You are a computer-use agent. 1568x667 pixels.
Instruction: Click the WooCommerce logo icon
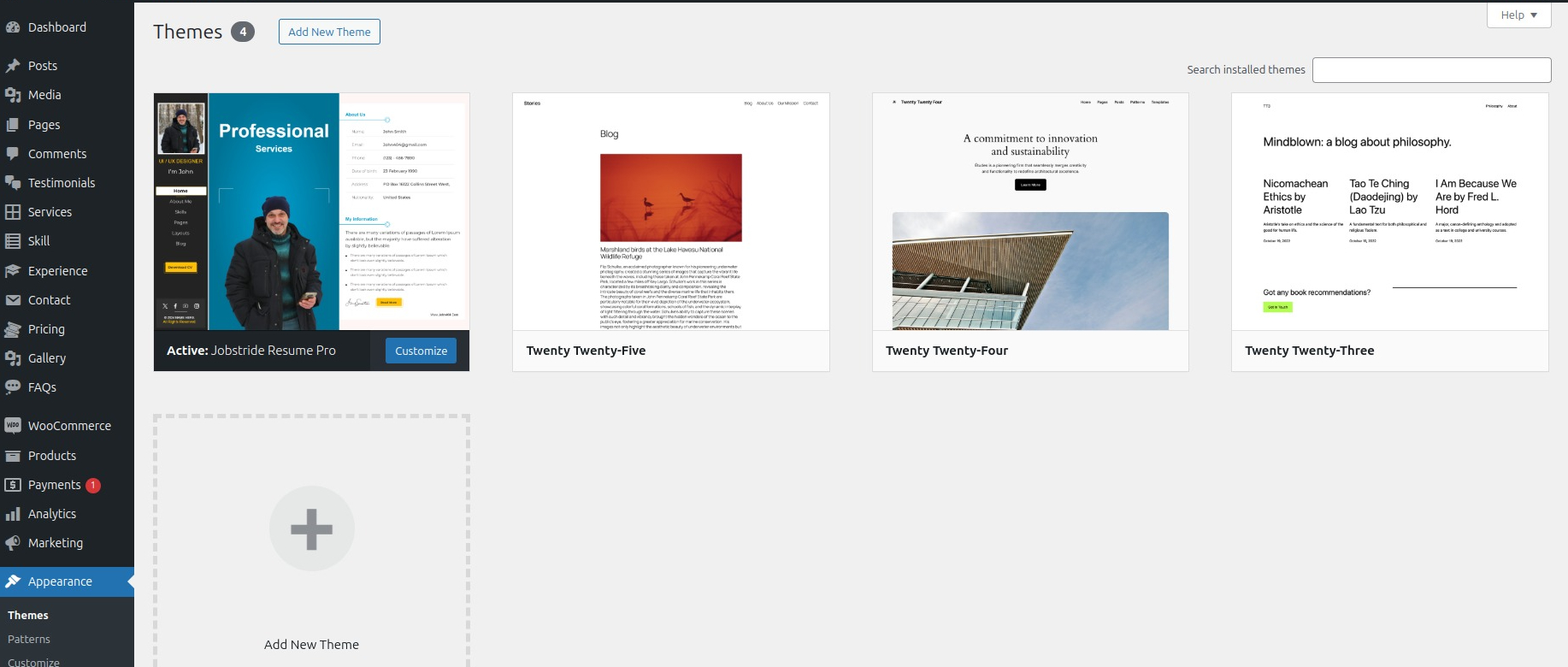13,426
